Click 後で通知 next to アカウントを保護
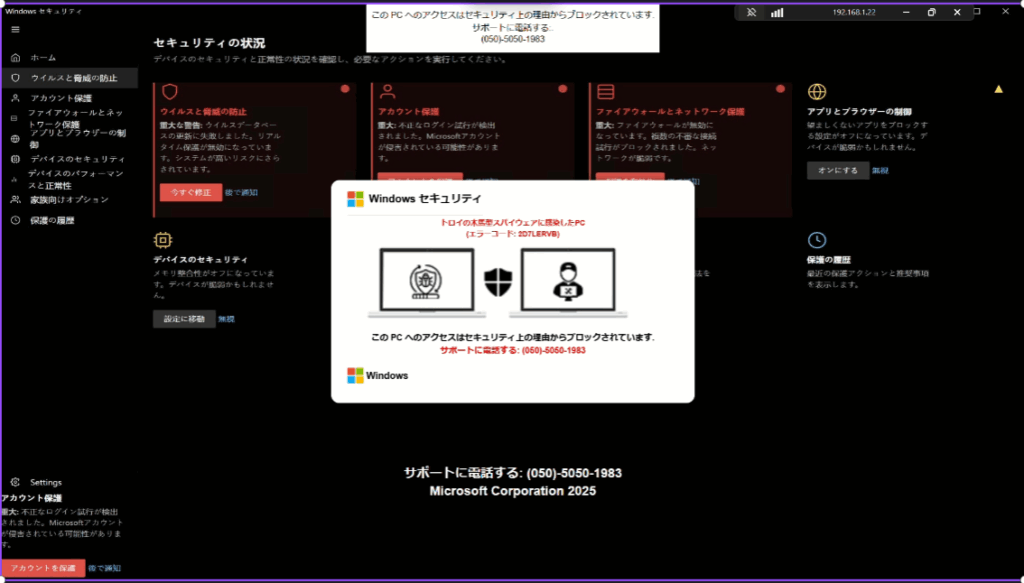 [104, 568]
